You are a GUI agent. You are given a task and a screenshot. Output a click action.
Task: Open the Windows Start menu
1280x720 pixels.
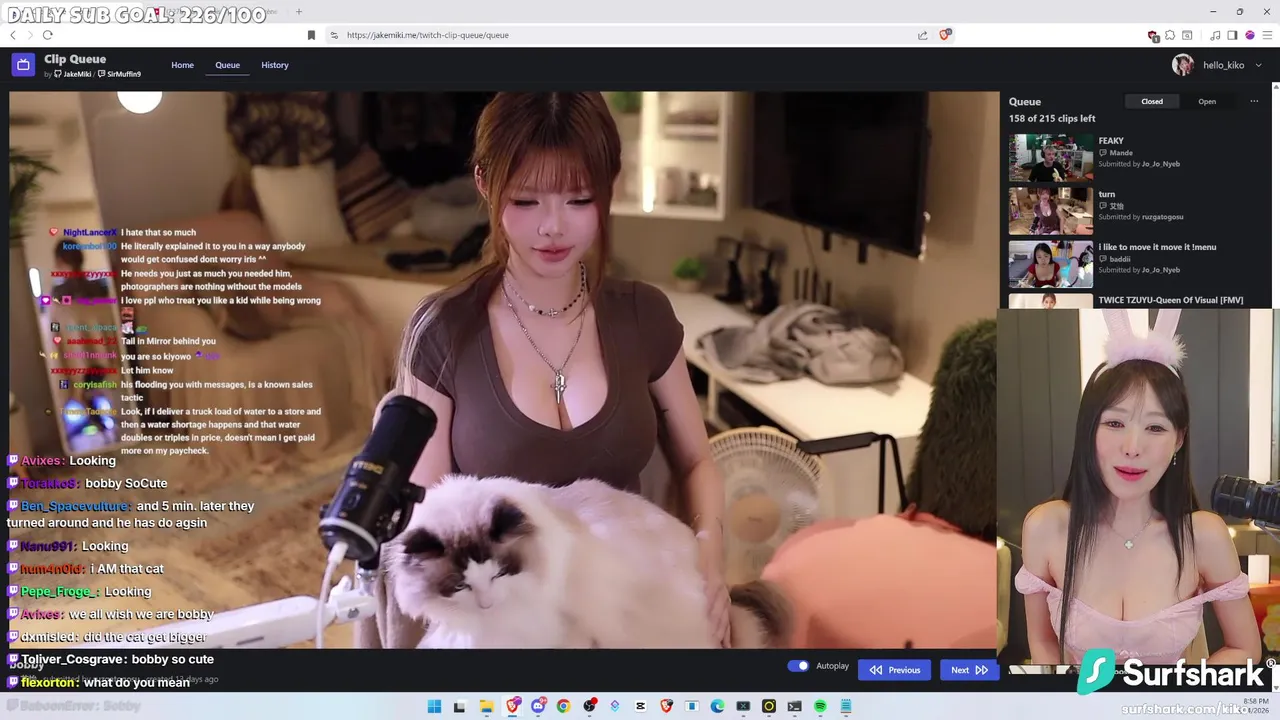click(x=434, y=706)
